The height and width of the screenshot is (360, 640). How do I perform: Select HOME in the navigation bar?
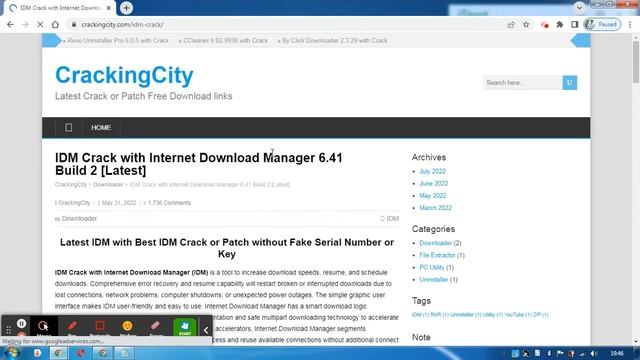click(x=101, y=128)
